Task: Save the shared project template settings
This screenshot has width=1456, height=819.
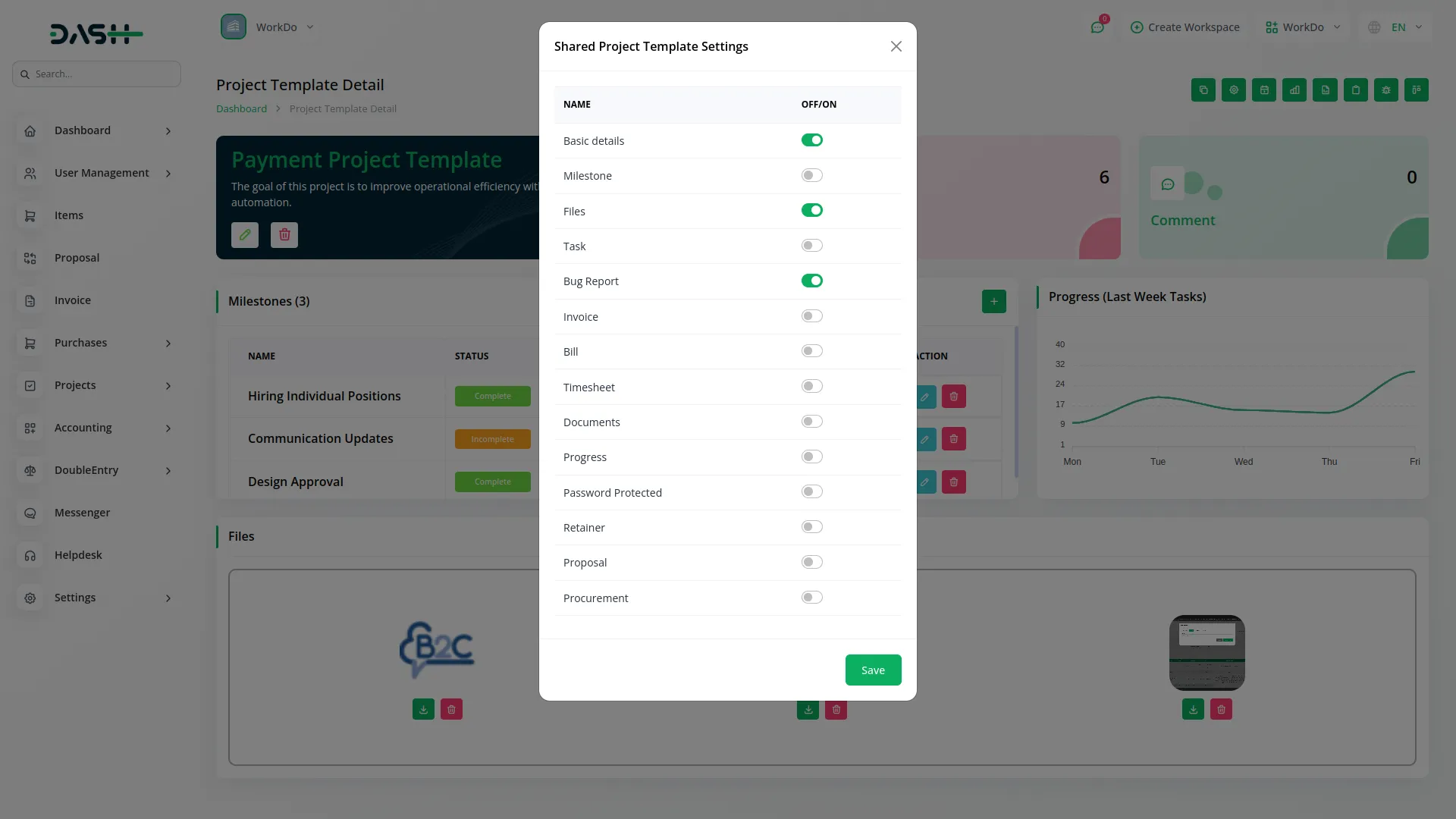Action: pos(873,670)
